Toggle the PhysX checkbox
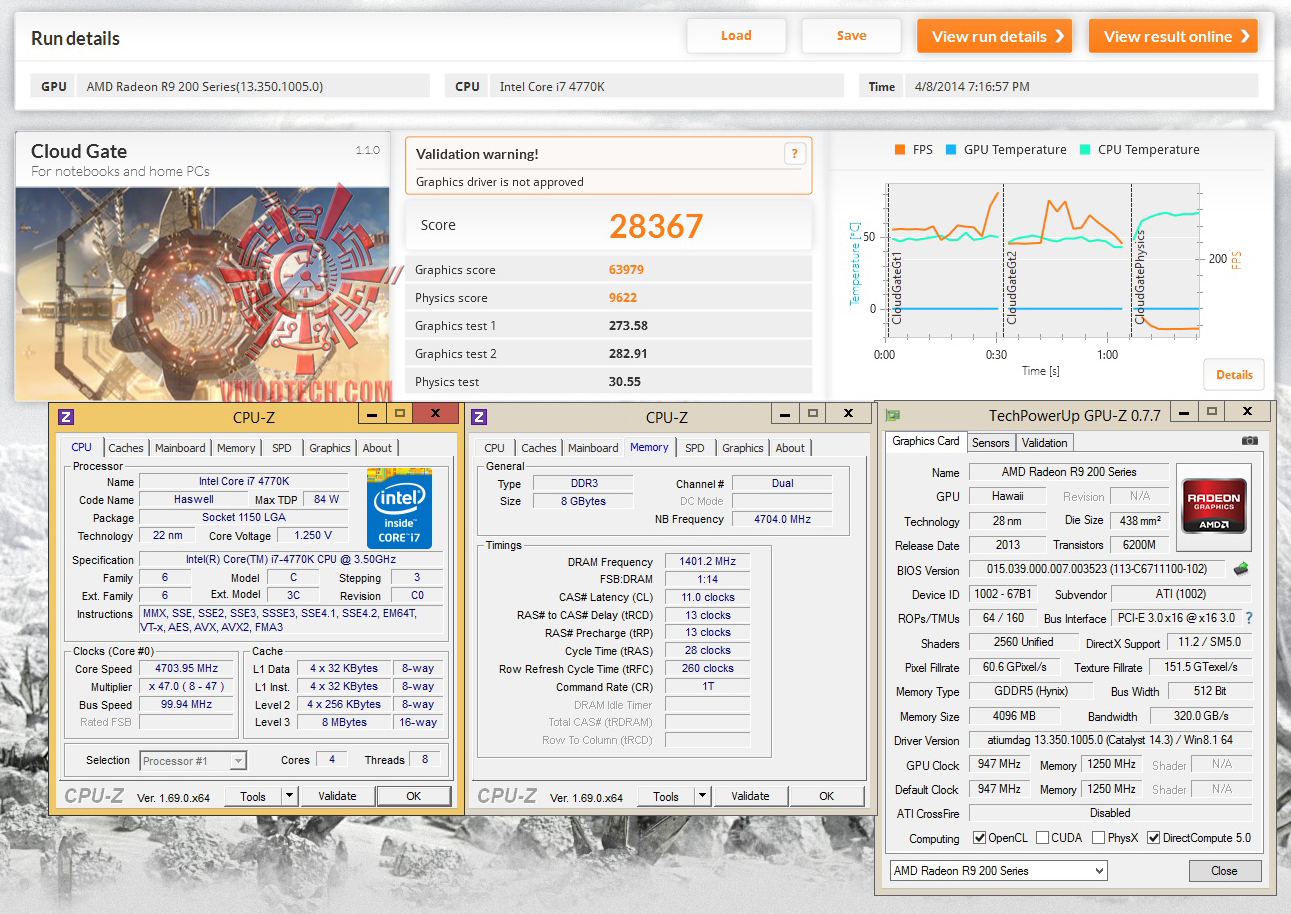The image size is (1291, 914). pos(1099,838)
